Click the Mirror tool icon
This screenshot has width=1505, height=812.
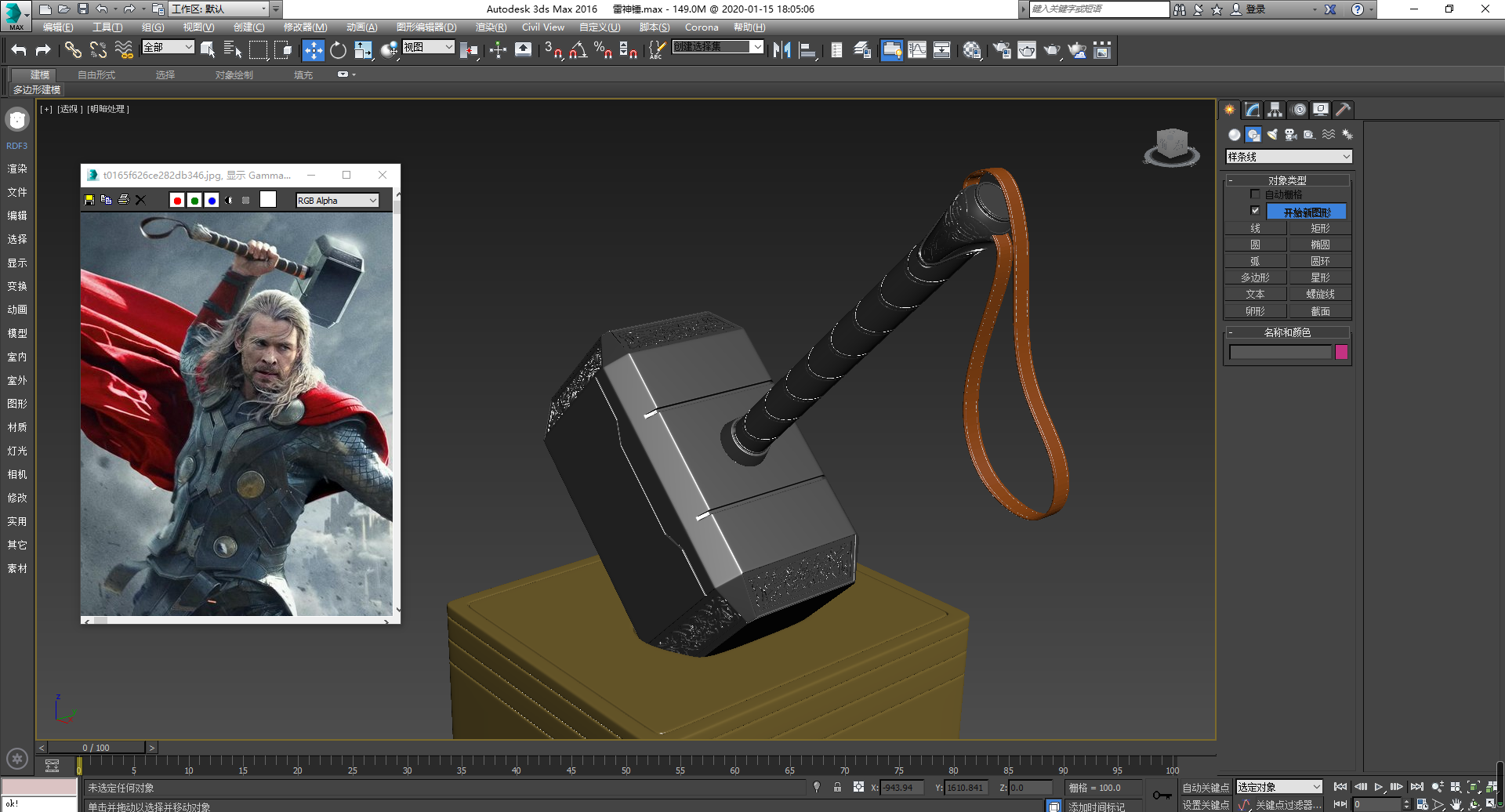tap(782, 50)
